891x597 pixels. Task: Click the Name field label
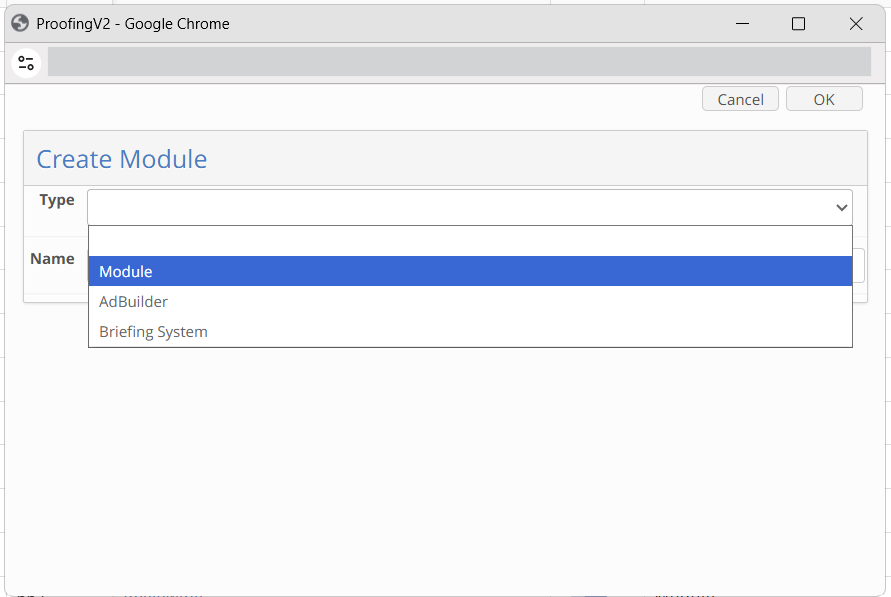pyautogui.click(x=52, y=258)
